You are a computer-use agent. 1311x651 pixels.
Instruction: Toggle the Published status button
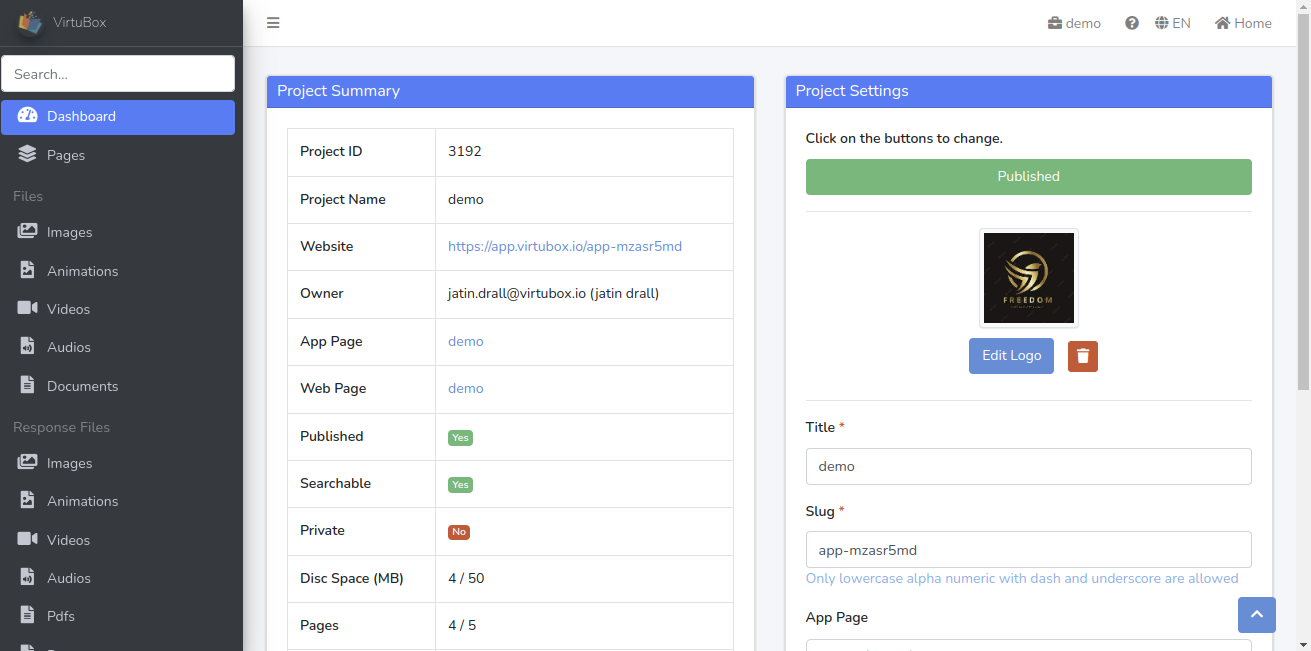point(1028,176)
